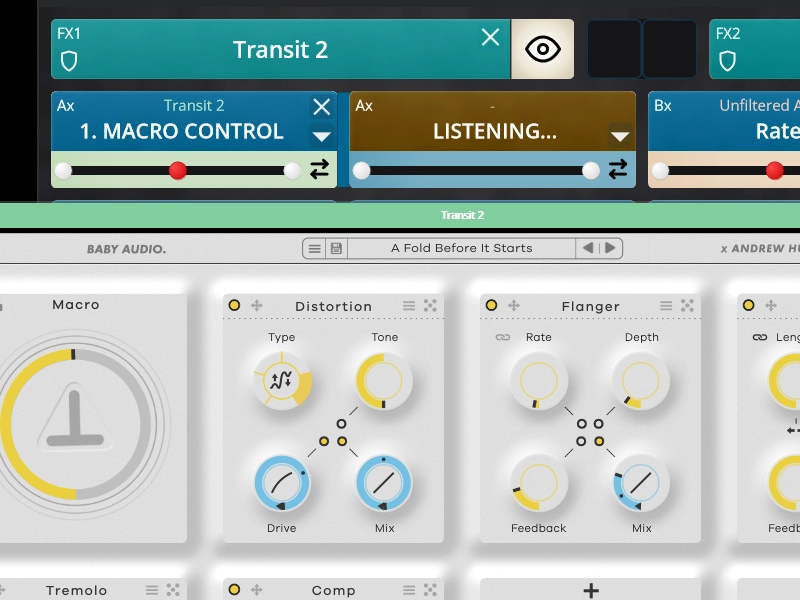Click the Flanger Rate knob
This screenshot has height=600, width=800.
tap(539, 381)
